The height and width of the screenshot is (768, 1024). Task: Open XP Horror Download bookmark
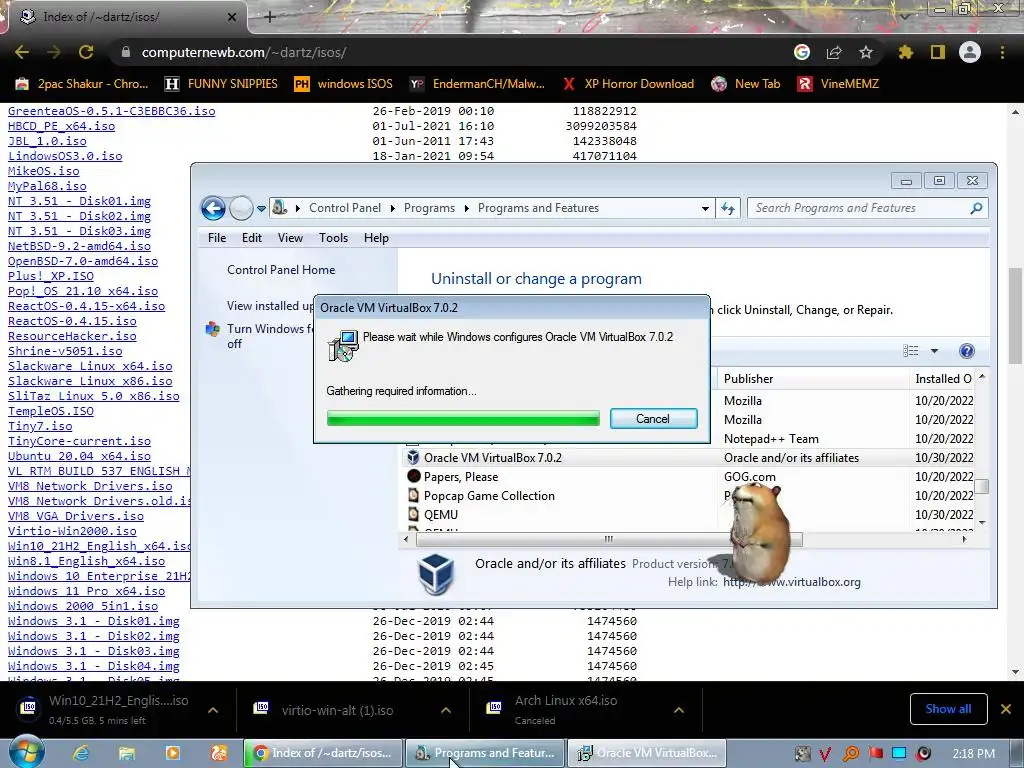pos(628,84)
